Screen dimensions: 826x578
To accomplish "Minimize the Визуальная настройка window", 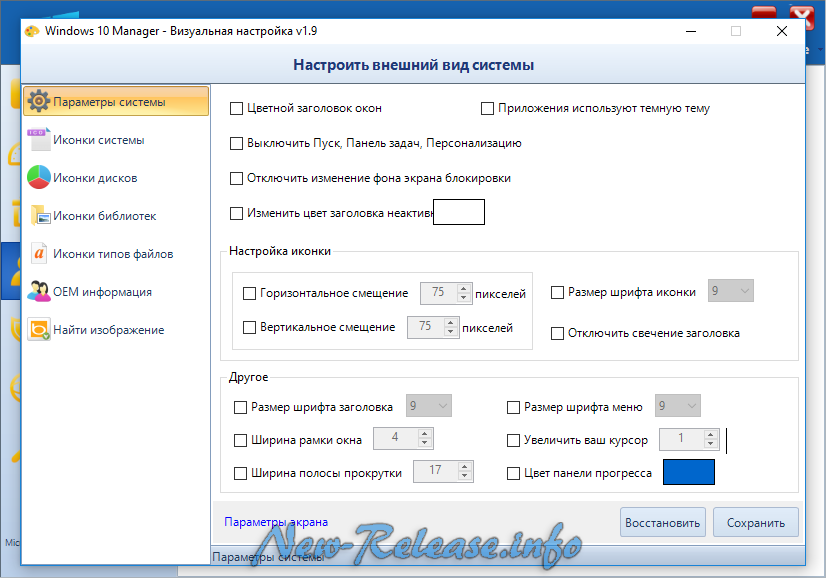I will (x=691, y=31).
